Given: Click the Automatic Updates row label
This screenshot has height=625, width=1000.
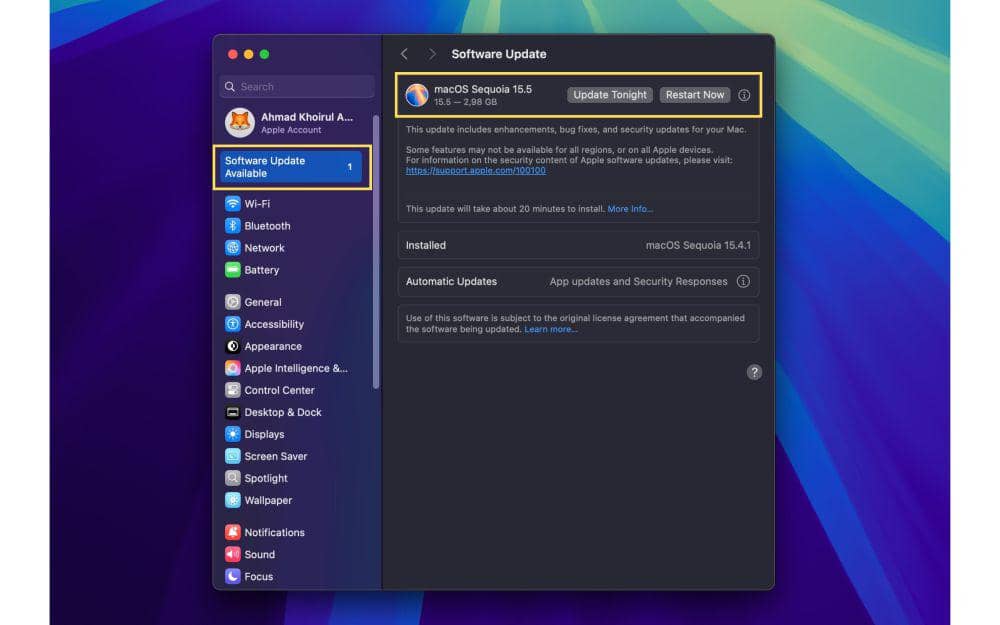Looking at the screenshot, I should pyautogui.click(x=451, y=281).
